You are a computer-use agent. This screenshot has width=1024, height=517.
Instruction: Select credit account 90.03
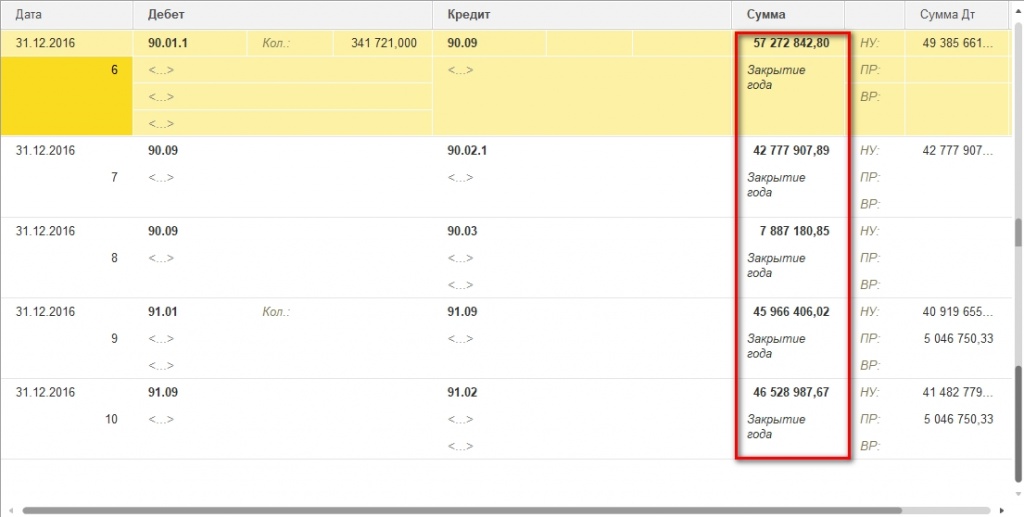click(462, 231)
